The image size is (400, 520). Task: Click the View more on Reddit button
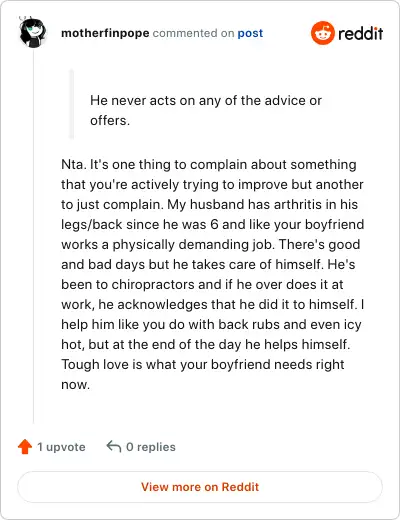[200, 487]
